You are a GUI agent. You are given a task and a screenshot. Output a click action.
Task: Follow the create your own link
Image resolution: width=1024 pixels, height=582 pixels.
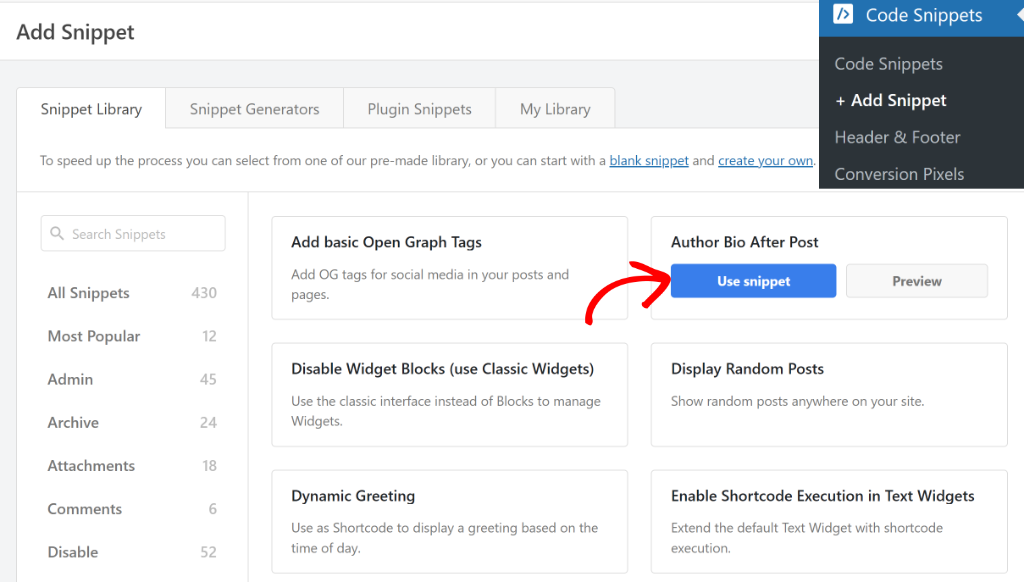[x=765, y=160]
